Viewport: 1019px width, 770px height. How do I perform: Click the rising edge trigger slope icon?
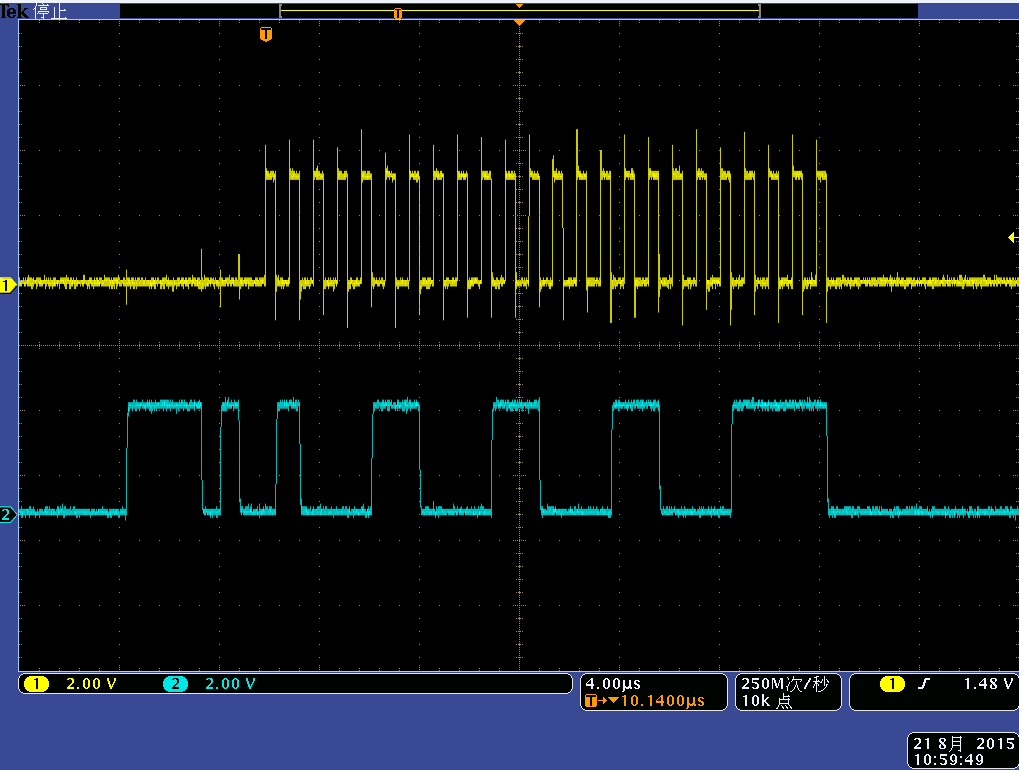pyautogui.click(x=924, y=684)
